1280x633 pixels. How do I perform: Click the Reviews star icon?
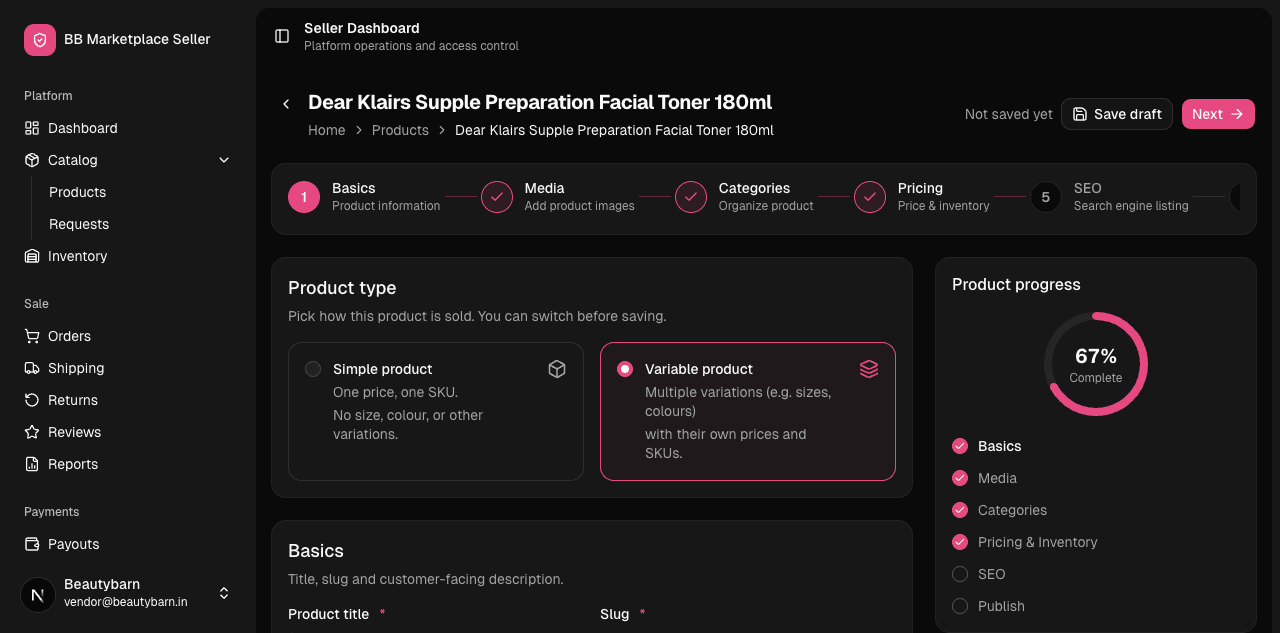[32, 432]
